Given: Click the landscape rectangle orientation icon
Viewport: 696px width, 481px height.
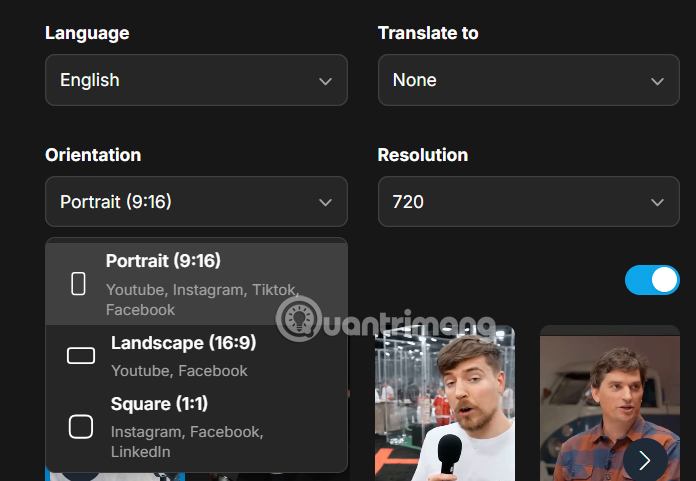Looking at the screenshot, I should 80,356.
